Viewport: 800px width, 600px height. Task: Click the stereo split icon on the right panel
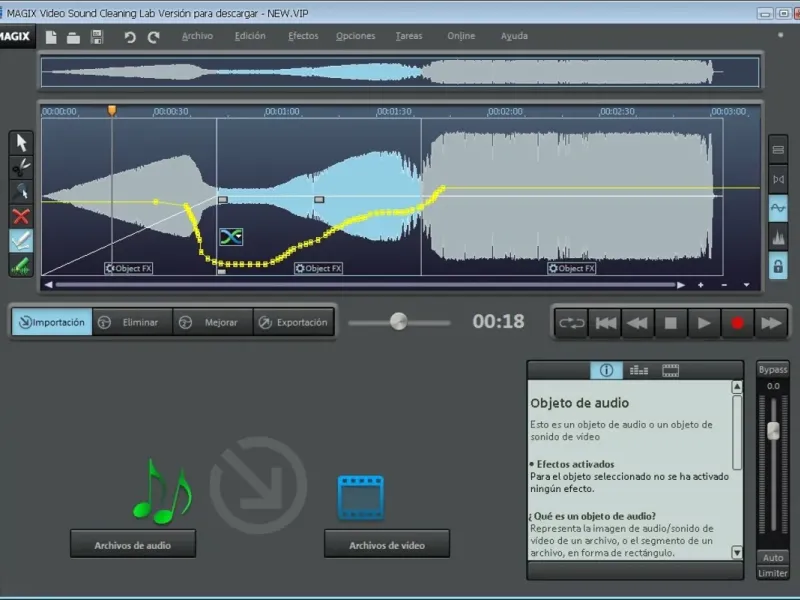pyautogui.click(x=778, y=179)
